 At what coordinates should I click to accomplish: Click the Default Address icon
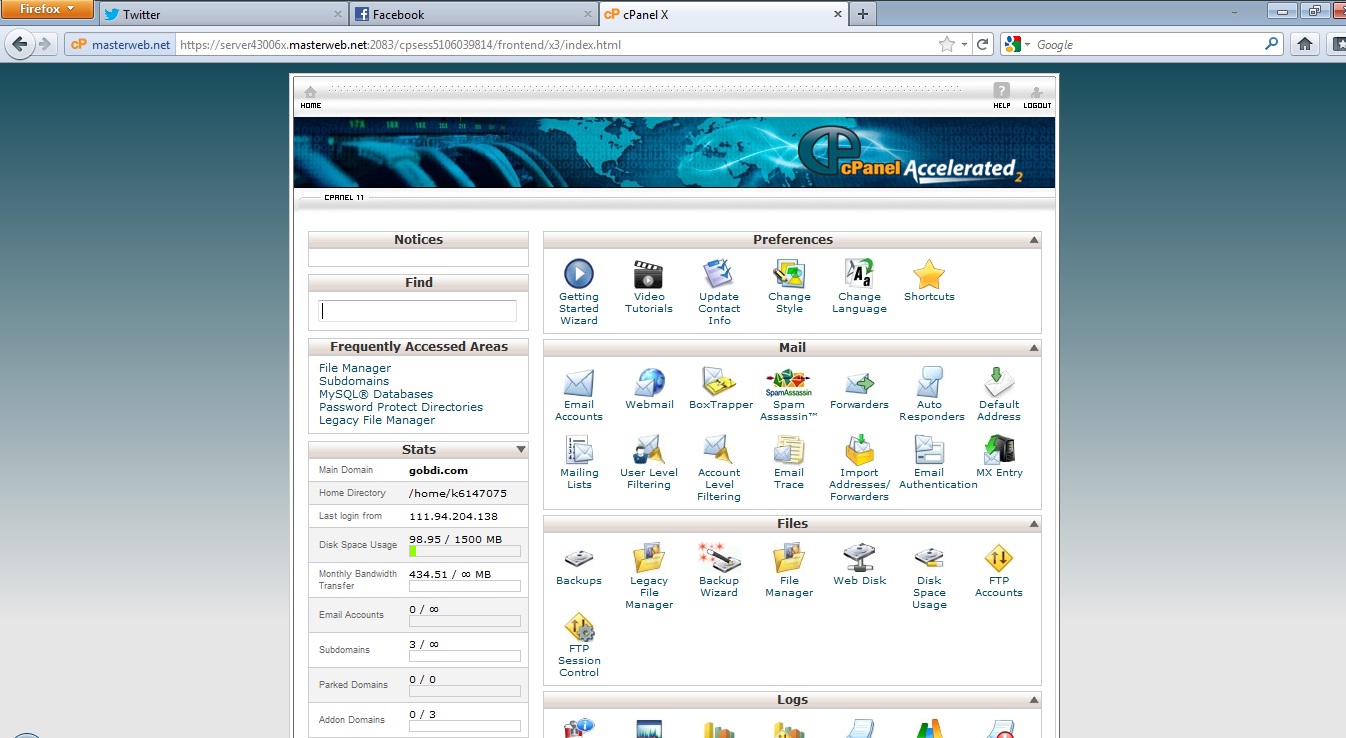999,383
